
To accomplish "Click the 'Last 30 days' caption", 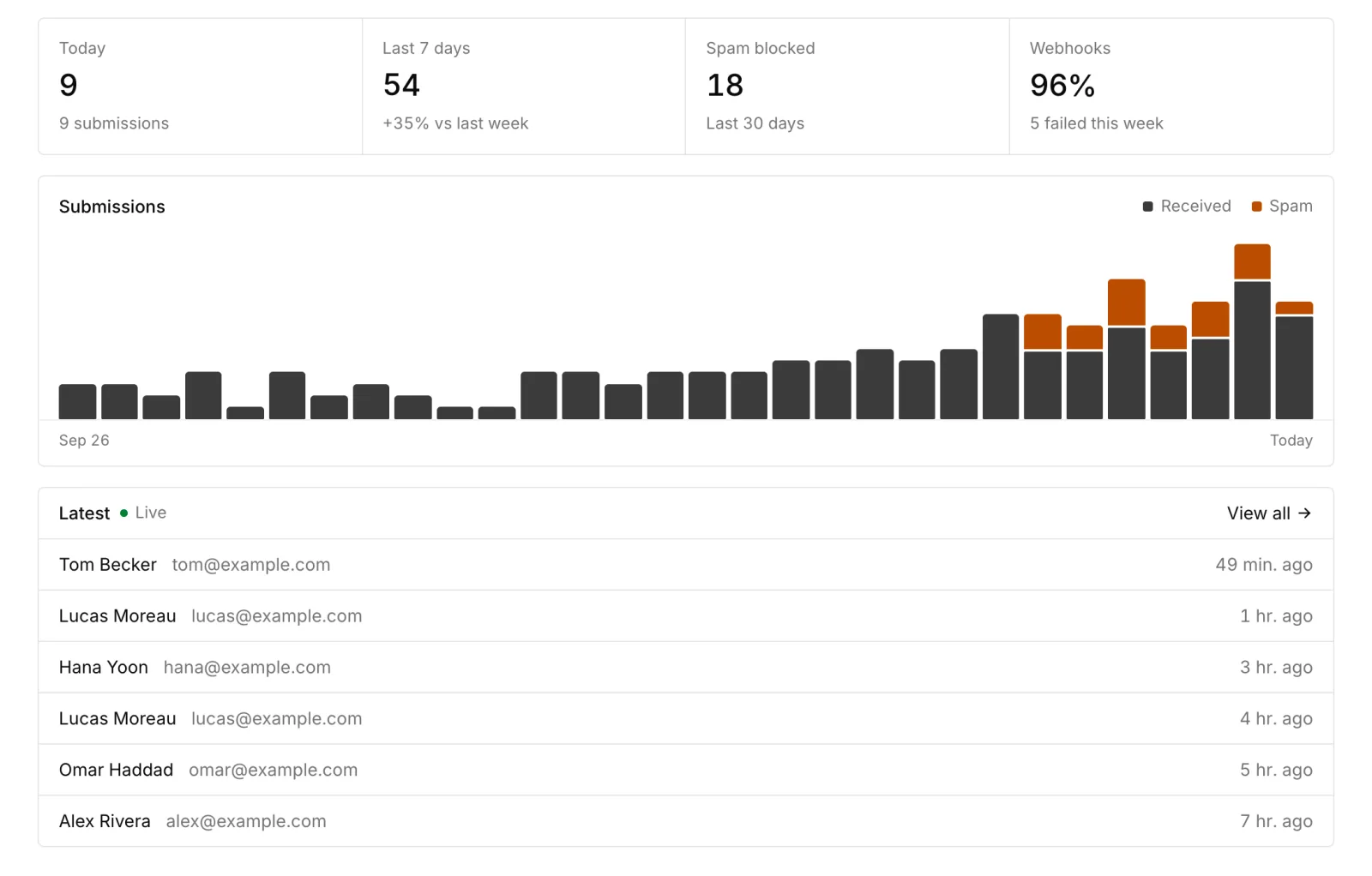I will pos(755,123).
